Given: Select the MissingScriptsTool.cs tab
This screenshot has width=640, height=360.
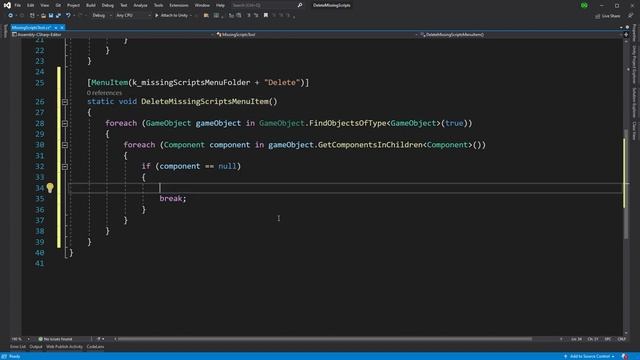Looking at the screenshot, I should coord(31,27).
